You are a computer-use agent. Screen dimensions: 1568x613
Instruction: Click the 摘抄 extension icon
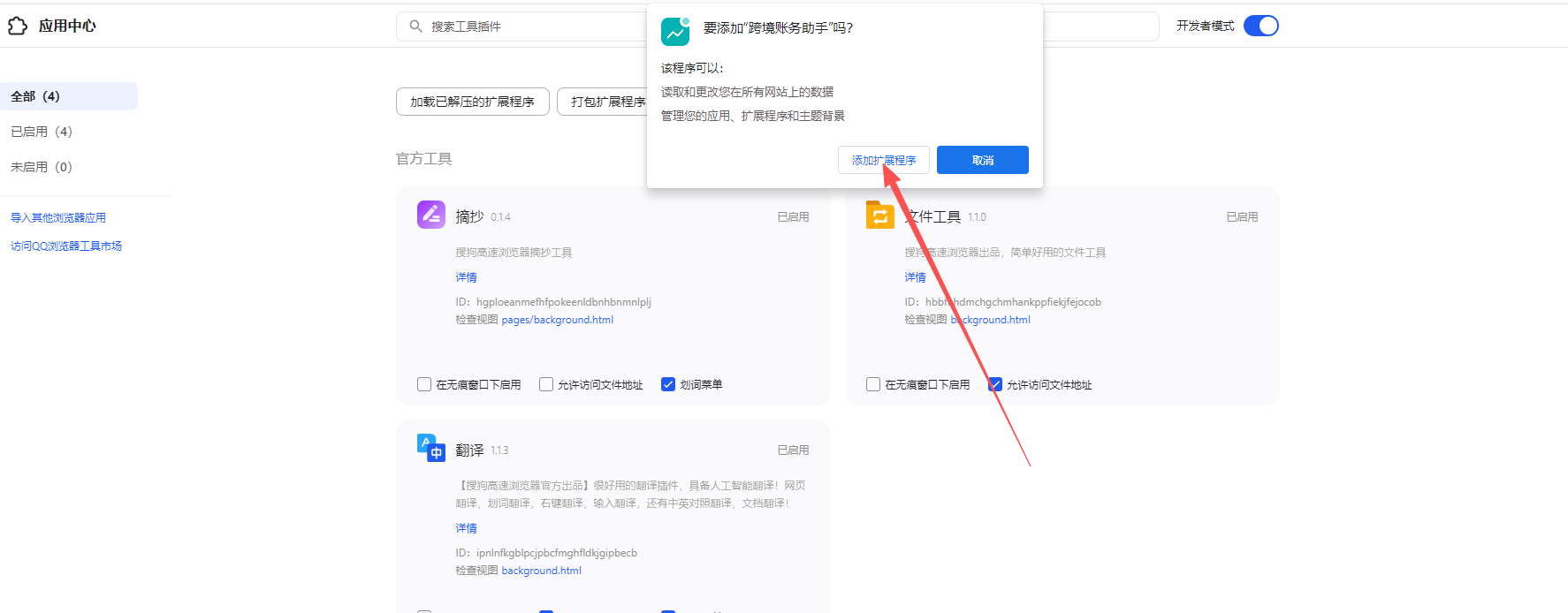pyautogui.click(x=431, y=215)
